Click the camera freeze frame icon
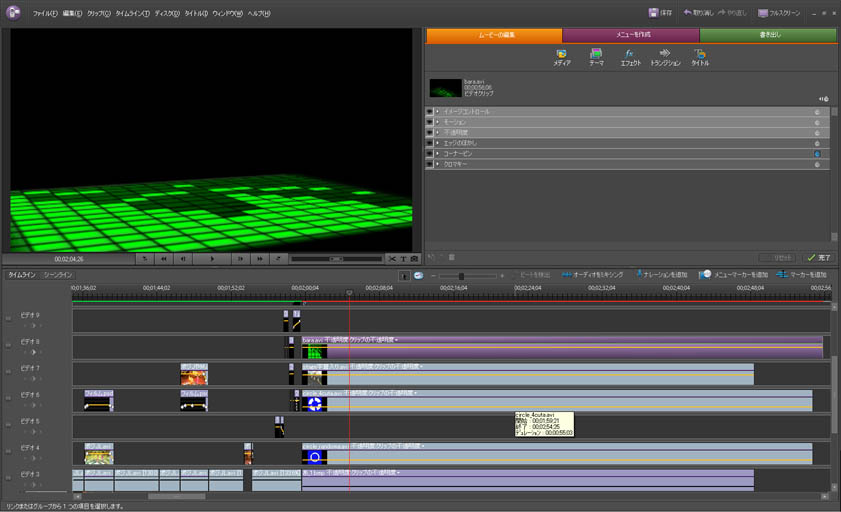The image size is (841, 512). tap(415, 258)
